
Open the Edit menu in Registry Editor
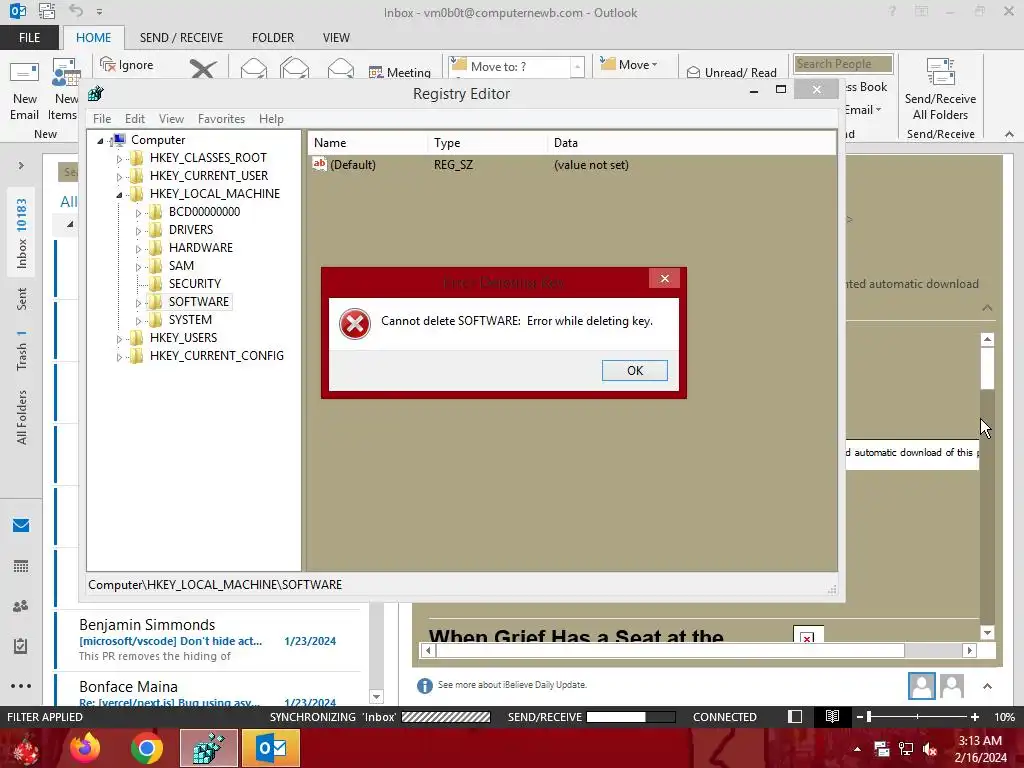(x=135, y=119)
